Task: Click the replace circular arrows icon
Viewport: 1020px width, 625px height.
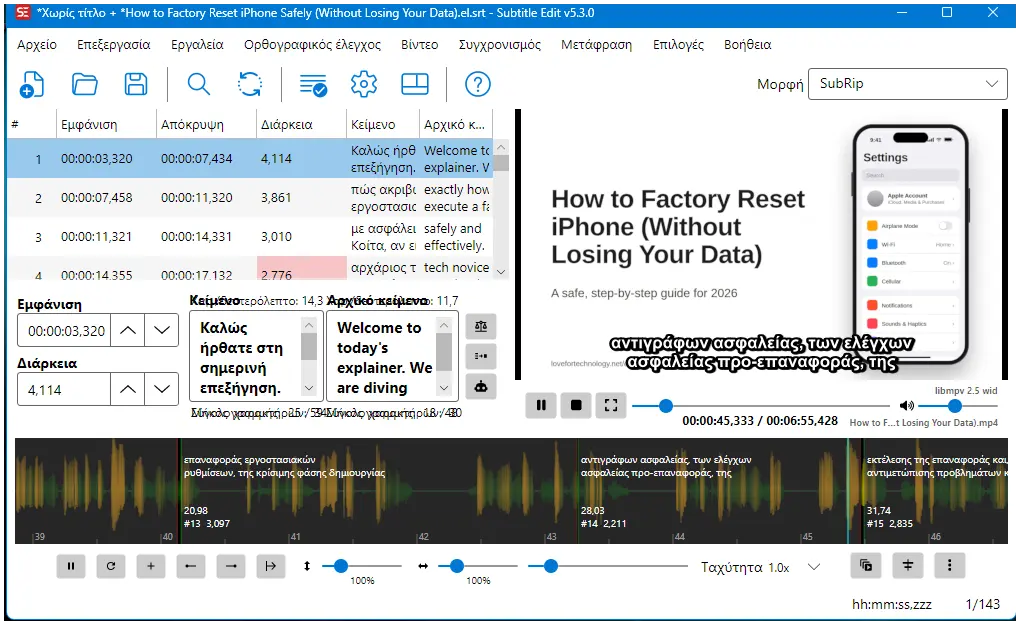Action: click(x=250, y=85)
